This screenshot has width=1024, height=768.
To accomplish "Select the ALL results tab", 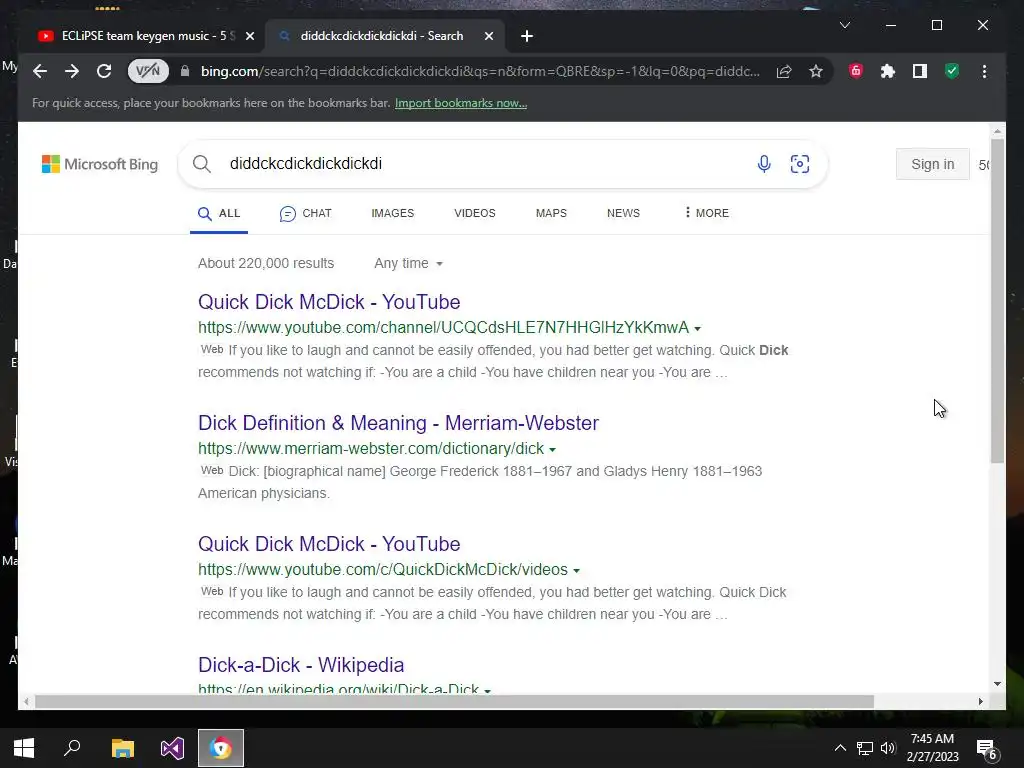I will click(219, 214).
